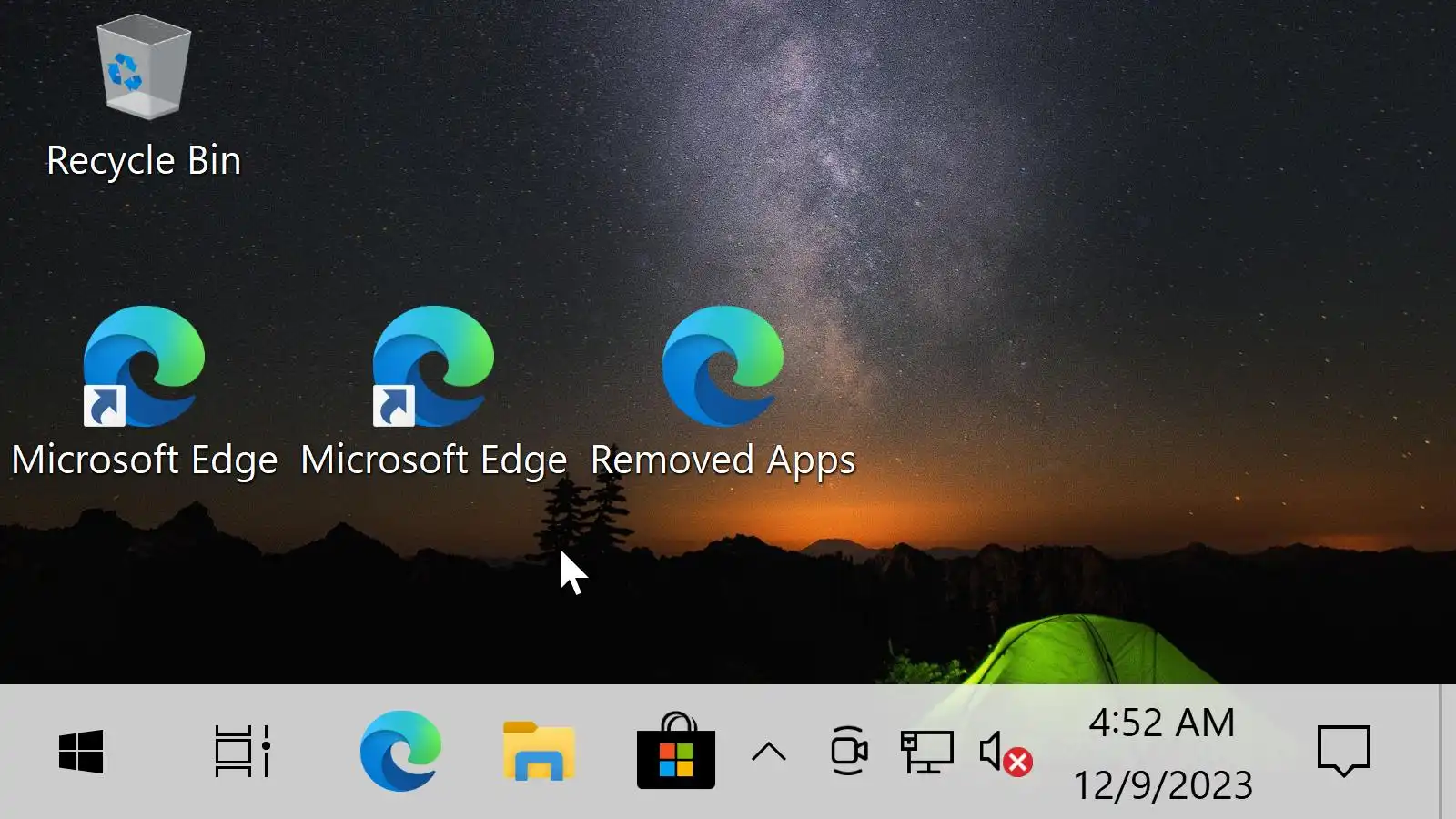The width and height of the screenshot is (1456, 819).
Task: Click the "Recycle Bin" label text
Action: click(144, 161)
